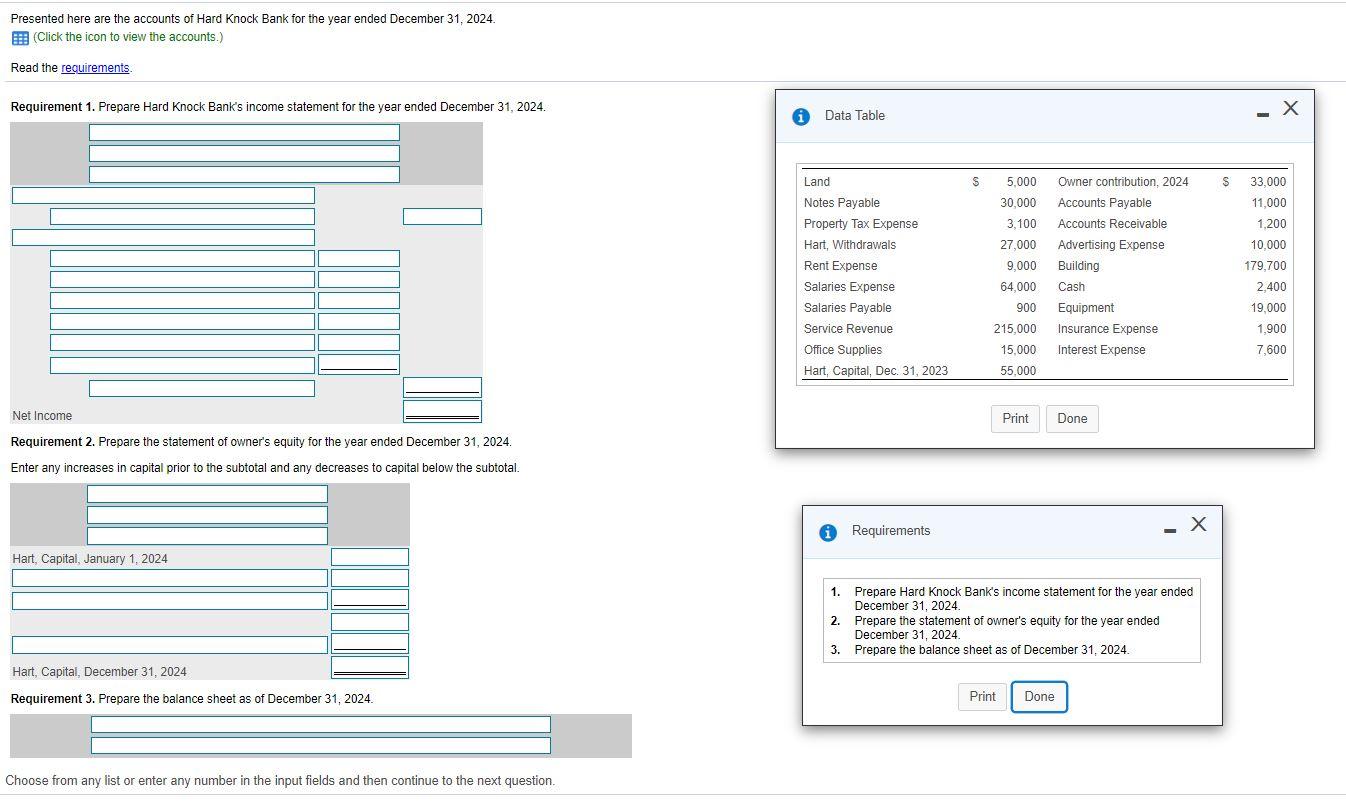The height and width of the screenshot is (811, 1346).
Task: Click the 'Cash' account label
Action: click(x=1071, y=287)
